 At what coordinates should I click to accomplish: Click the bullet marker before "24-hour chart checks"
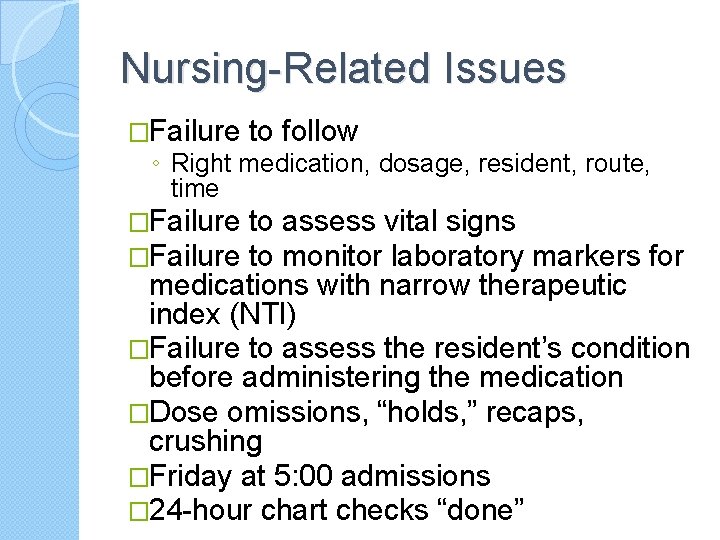(141, 509)
